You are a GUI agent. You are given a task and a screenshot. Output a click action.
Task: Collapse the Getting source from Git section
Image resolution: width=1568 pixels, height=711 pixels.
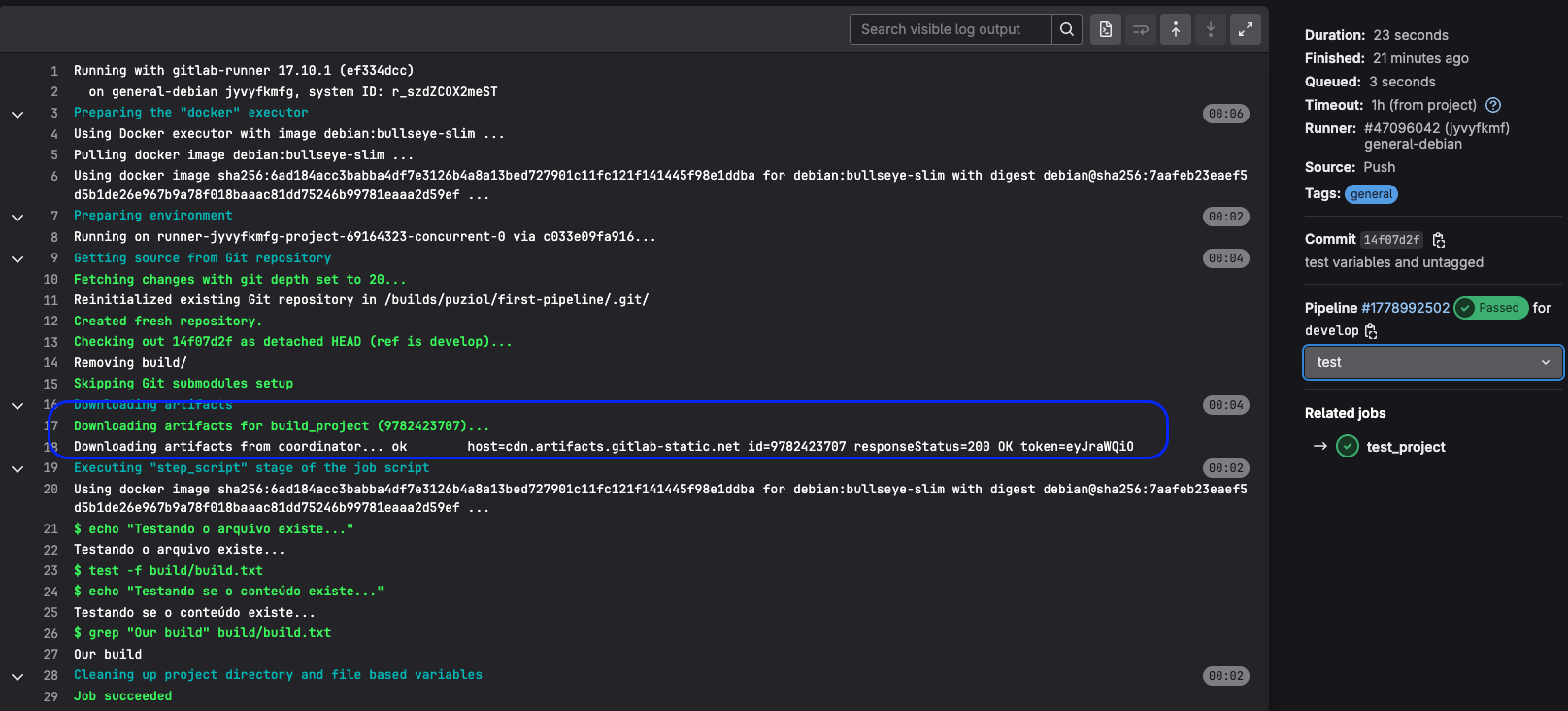pyautogui.click(x=17, y=259)
